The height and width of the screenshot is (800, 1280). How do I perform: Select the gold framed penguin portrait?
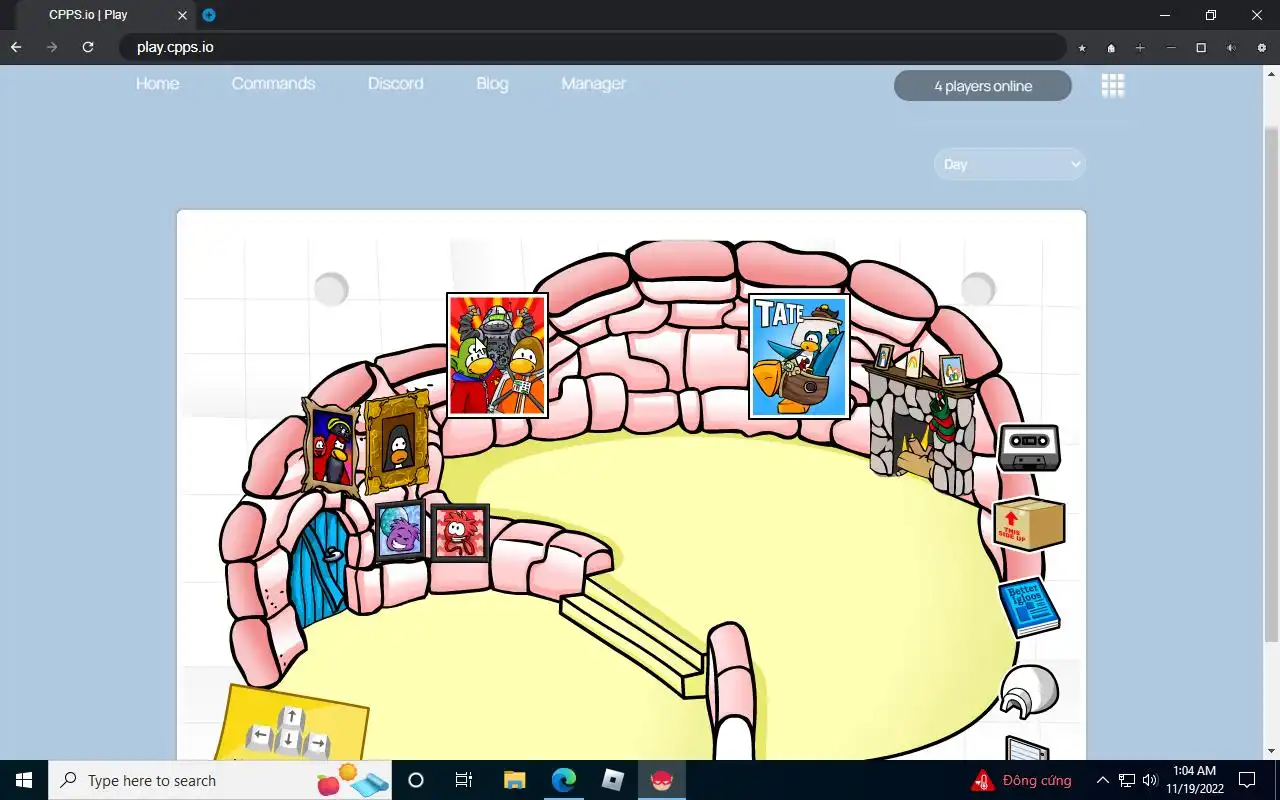(397, 442)
